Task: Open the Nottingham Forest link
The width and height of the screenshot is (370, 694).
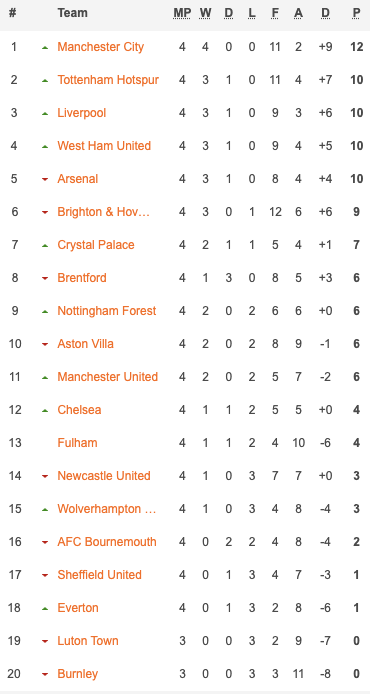Action: tap(107, 311)
